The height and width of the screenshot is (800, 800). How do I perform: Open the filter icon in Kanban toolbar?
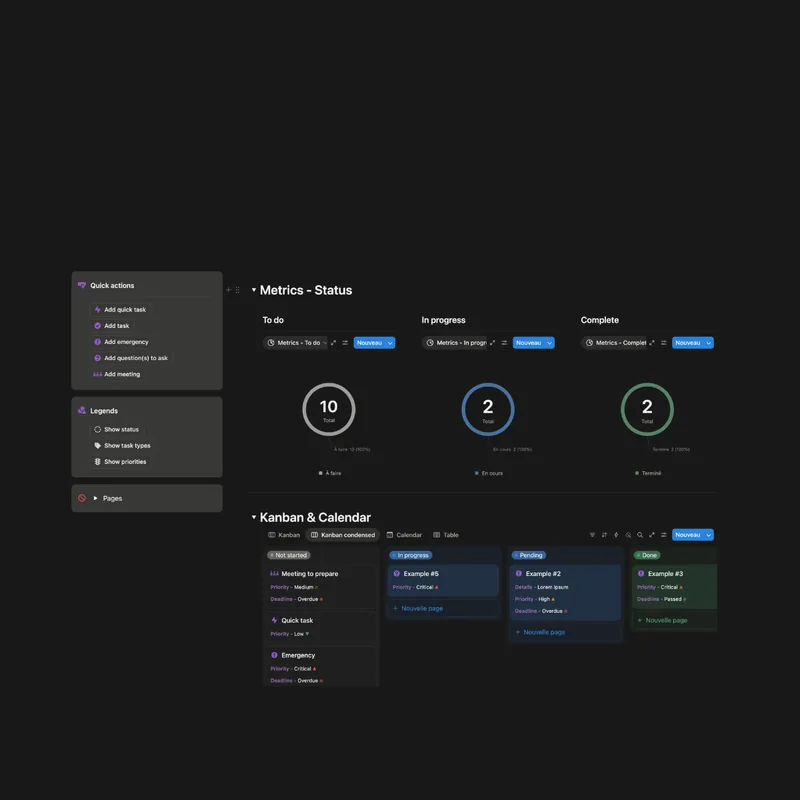(592, 535)
